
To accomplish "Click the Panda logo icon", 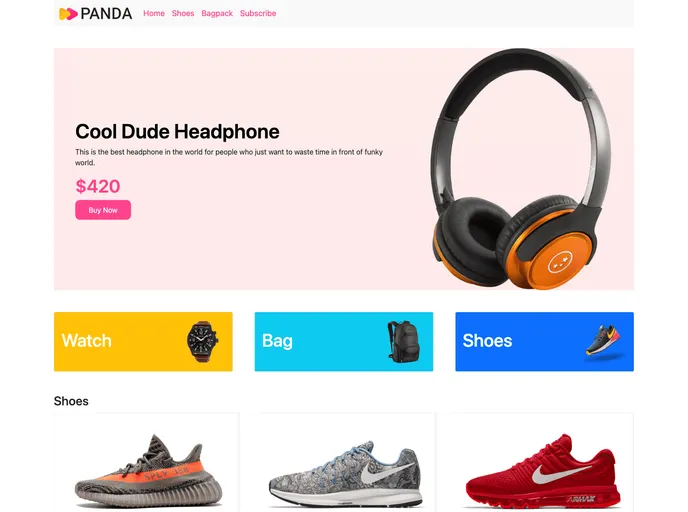I will [x=68, y=14].
